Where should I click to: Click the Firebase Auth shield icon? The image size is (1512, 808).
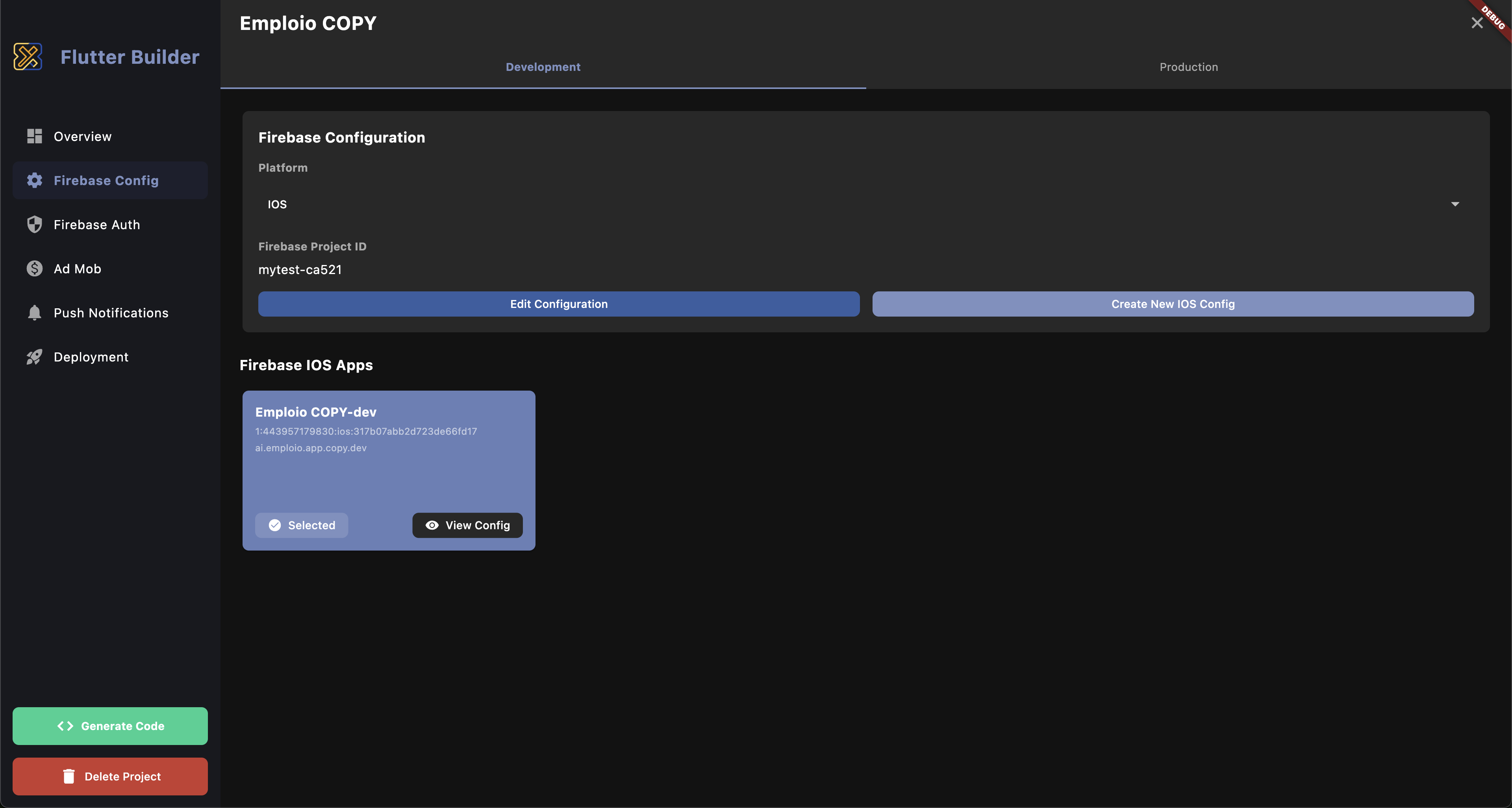click(35, 224)
